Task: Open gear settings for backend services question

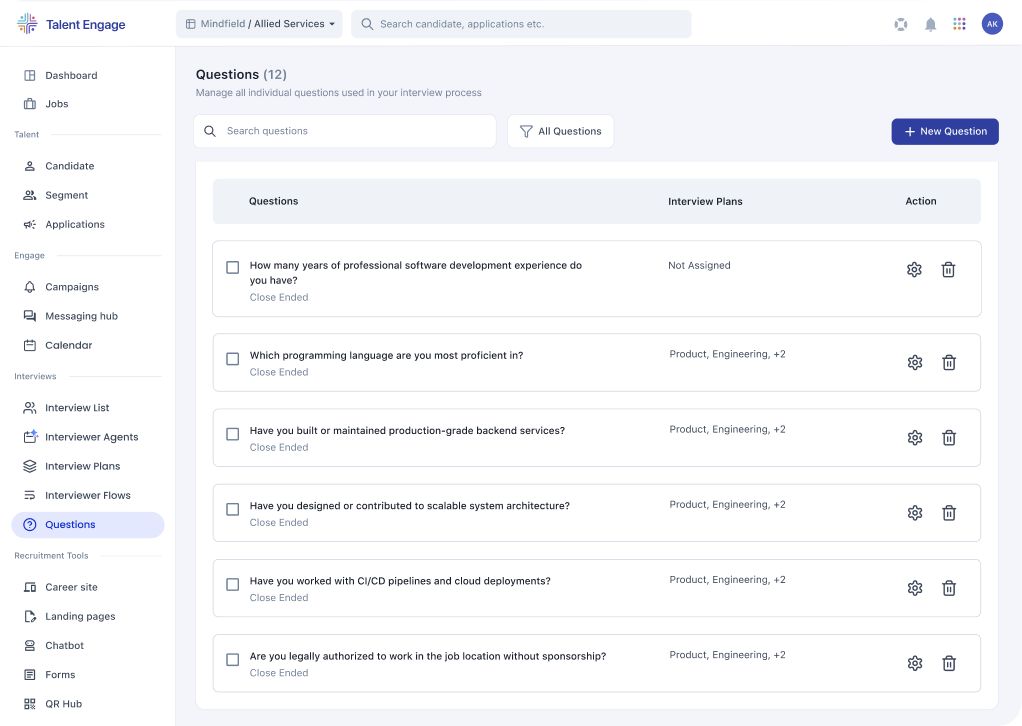Action: tap(914, 437)
